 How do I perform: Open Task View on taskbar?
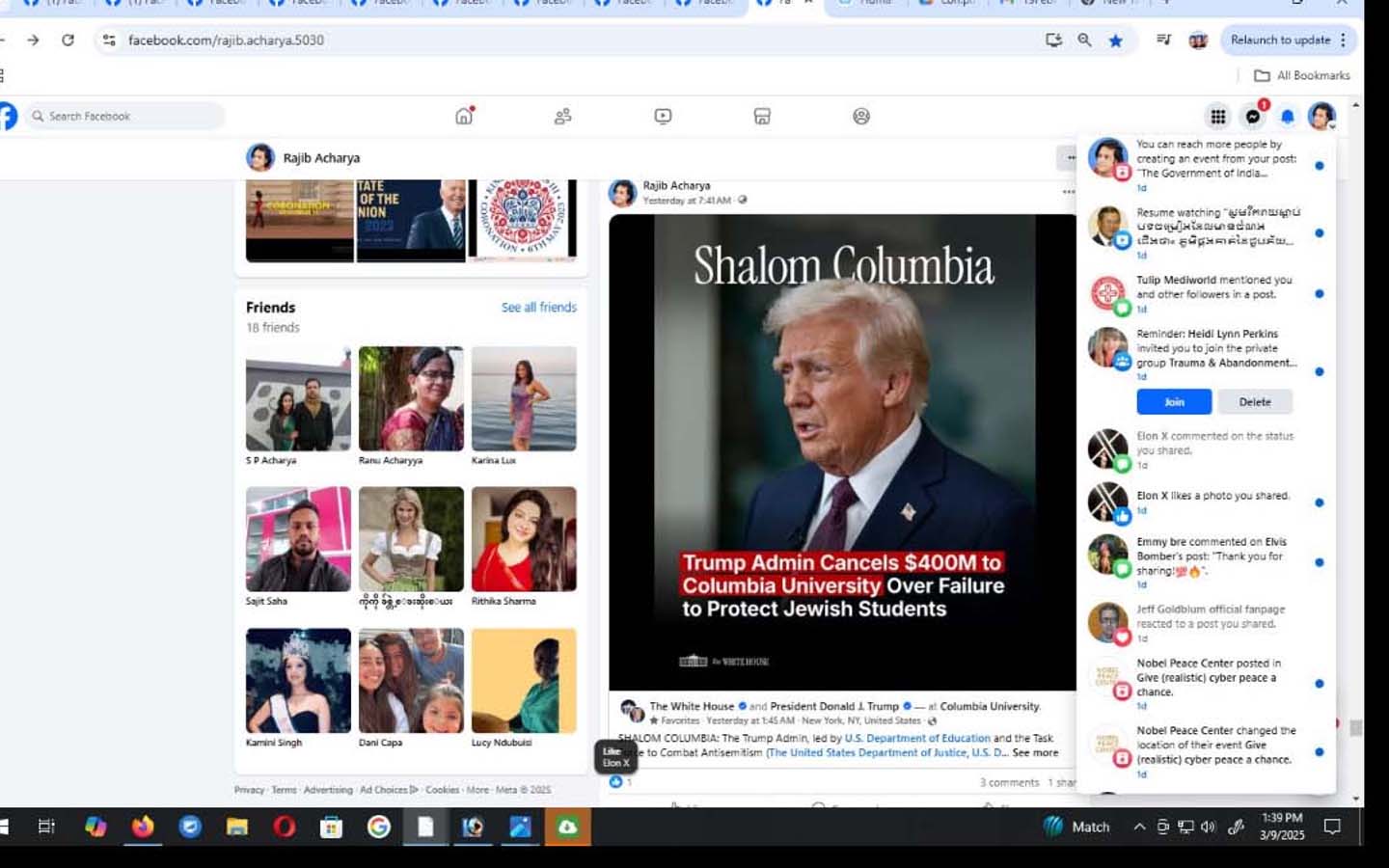(x=46, y=827)
